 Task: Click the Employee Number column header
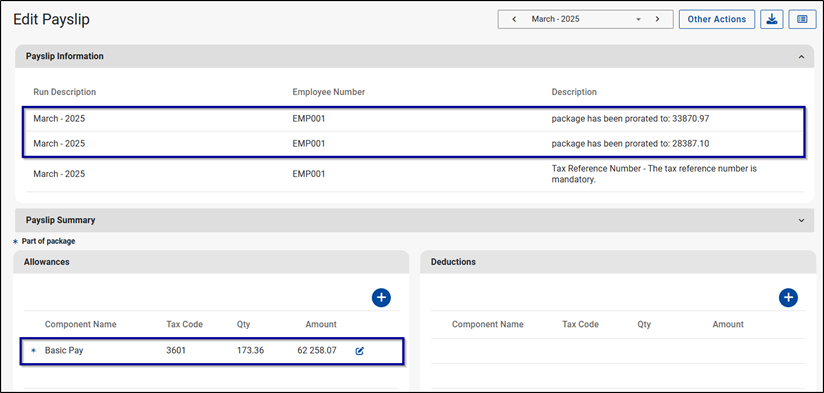(328, 92)
